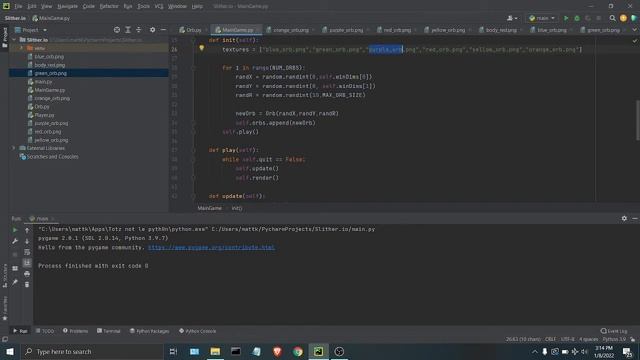Click the Collapse All icon in Project panel
This screenshot has width=640, height=360.
pyautogui.click(x=139, y=30)
